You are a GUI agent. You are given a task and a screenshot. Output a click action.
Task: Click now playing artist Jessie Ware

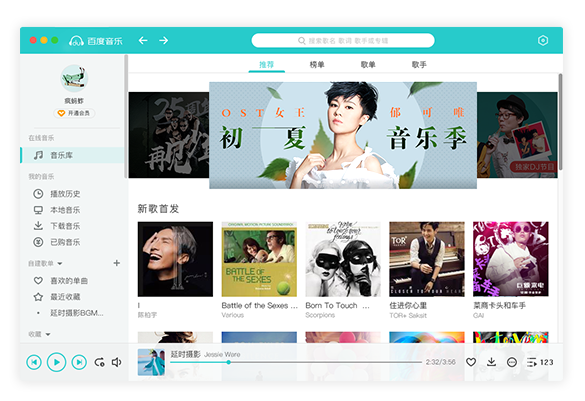pos(222,354)
